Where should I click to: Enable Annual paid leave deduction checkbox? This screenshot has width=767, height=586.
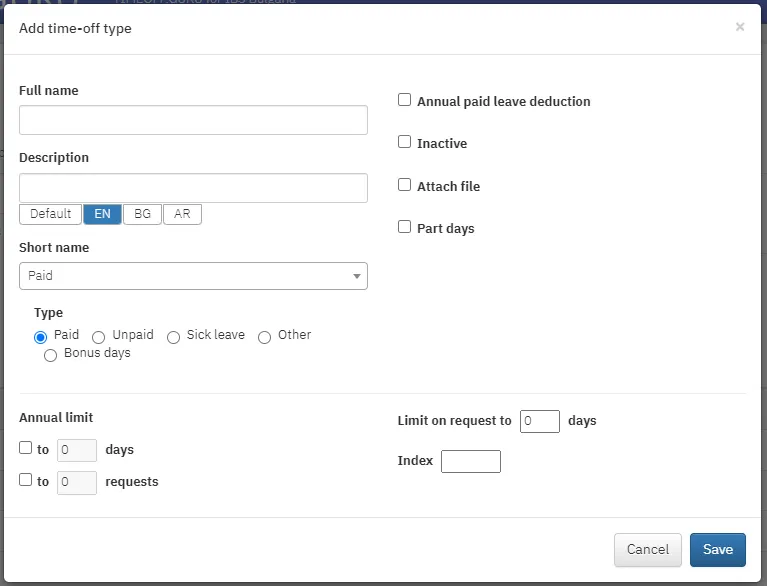coord(405,100)
